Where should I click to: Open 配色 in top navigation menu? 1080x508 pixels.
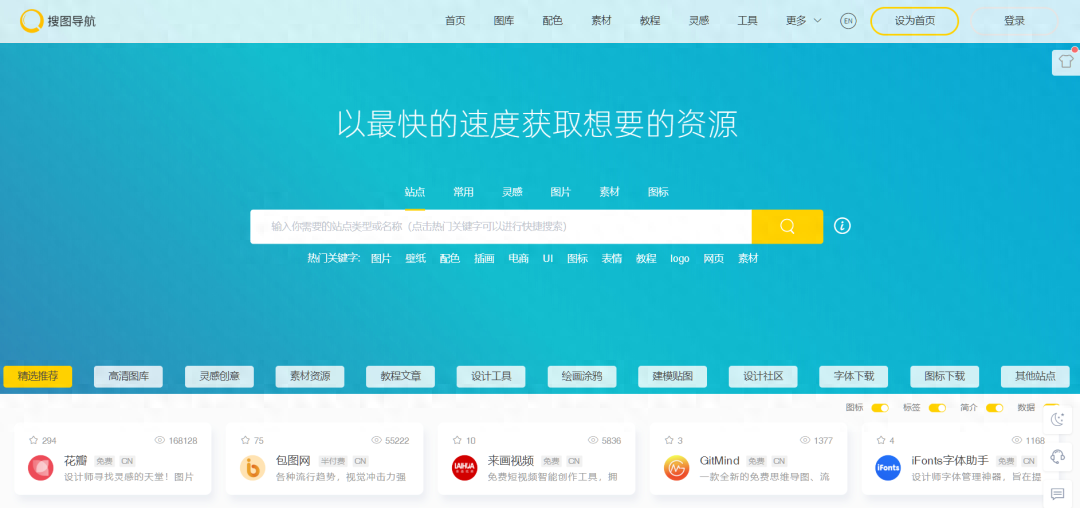click(552, 21)
